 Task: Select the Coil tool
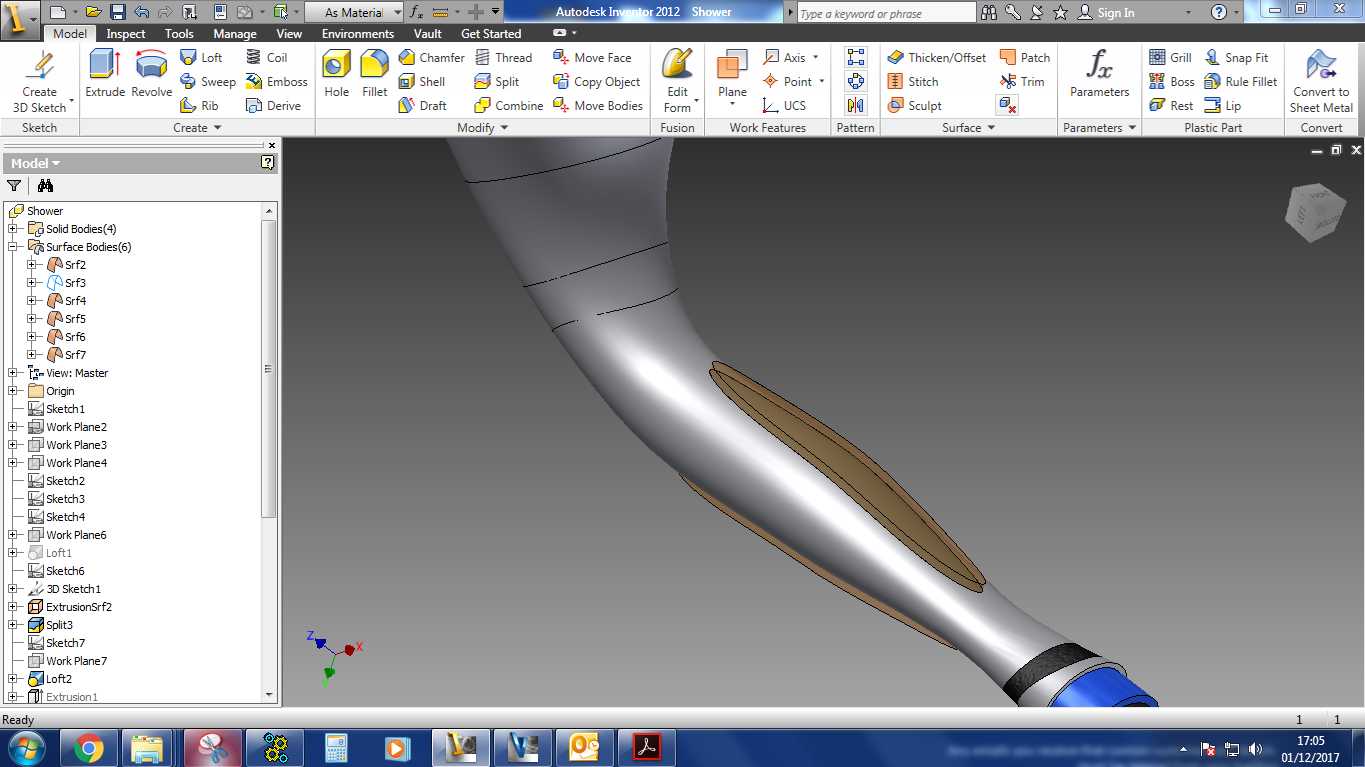[266, 58]
